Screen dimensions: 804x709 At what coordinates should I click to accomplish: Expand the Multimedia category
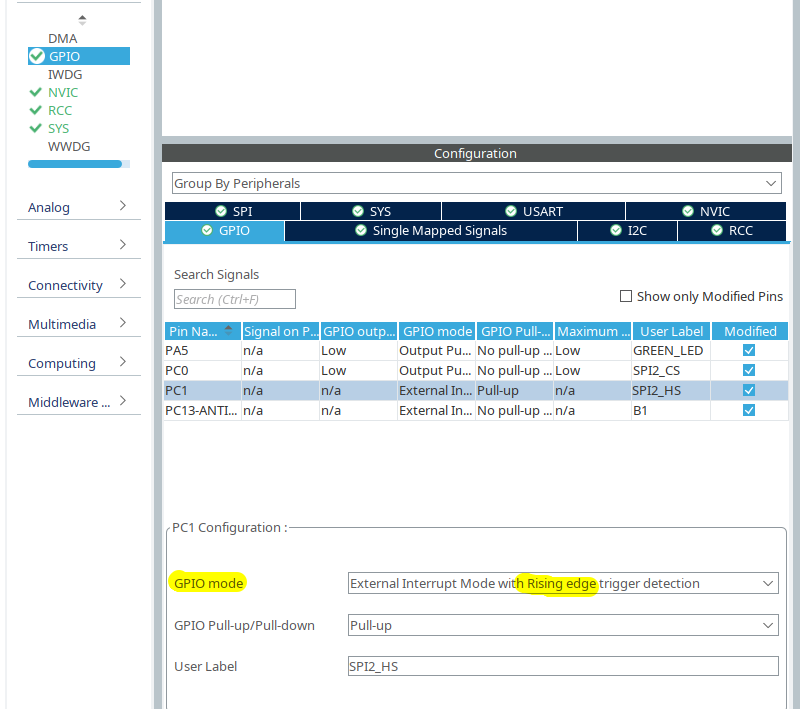click(78, 324)
